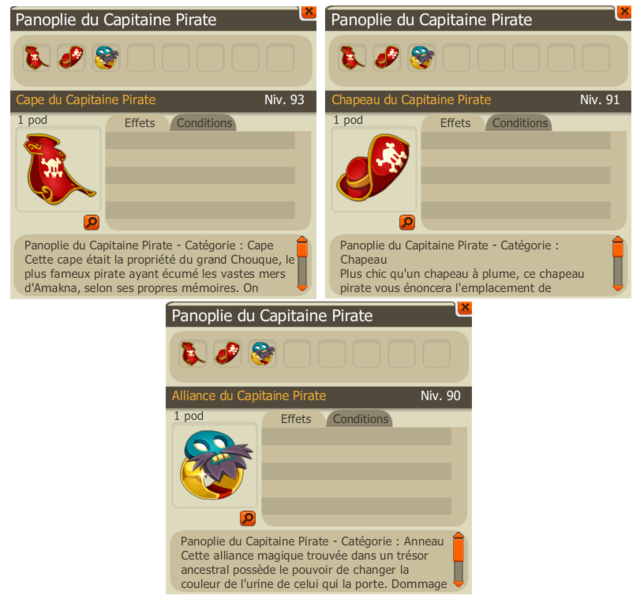This screenshot has width=640, height=603.
Task: Show Effets tab for Cape du Capitaine Pirate
Action: 140,123
